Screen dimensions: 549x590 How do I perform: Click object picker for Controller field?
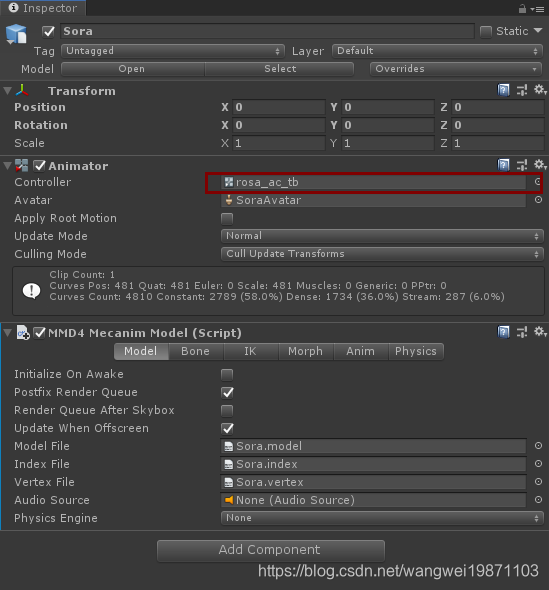pyautogui.click(x=538, y=182)
